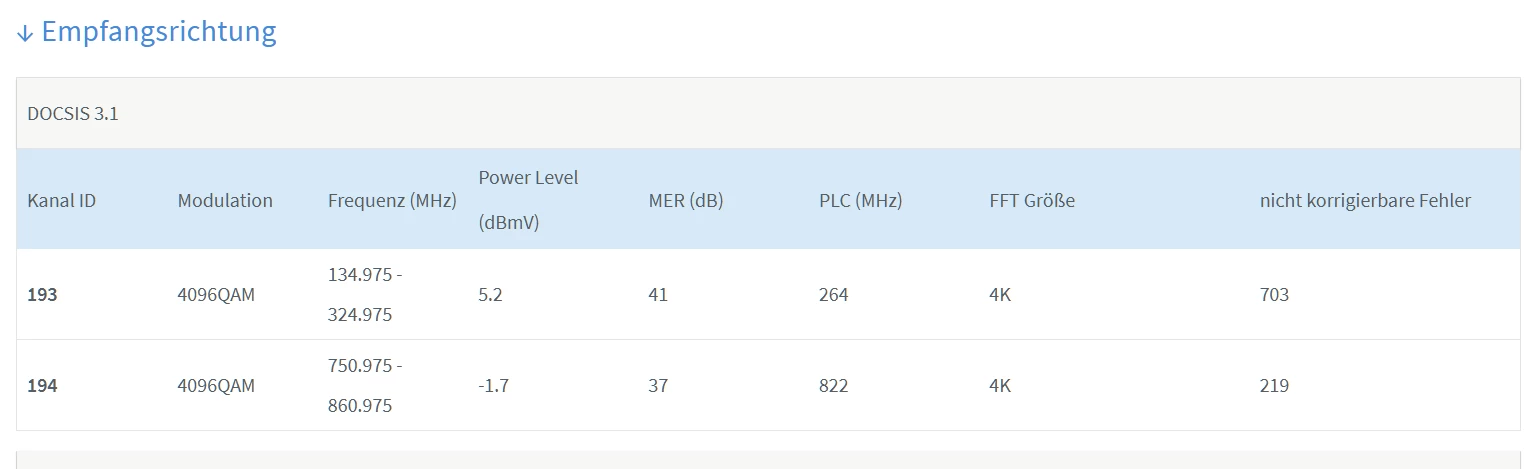Click the down arrow beside Empfangsrichtung

pos(25,33)
